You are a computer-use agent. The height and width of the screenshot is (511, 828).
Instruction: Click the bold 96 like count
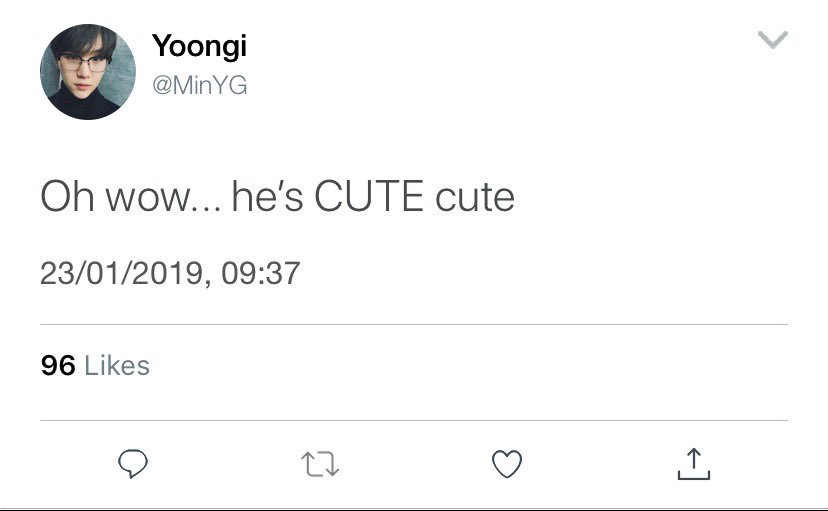click(x=58, y=365)
